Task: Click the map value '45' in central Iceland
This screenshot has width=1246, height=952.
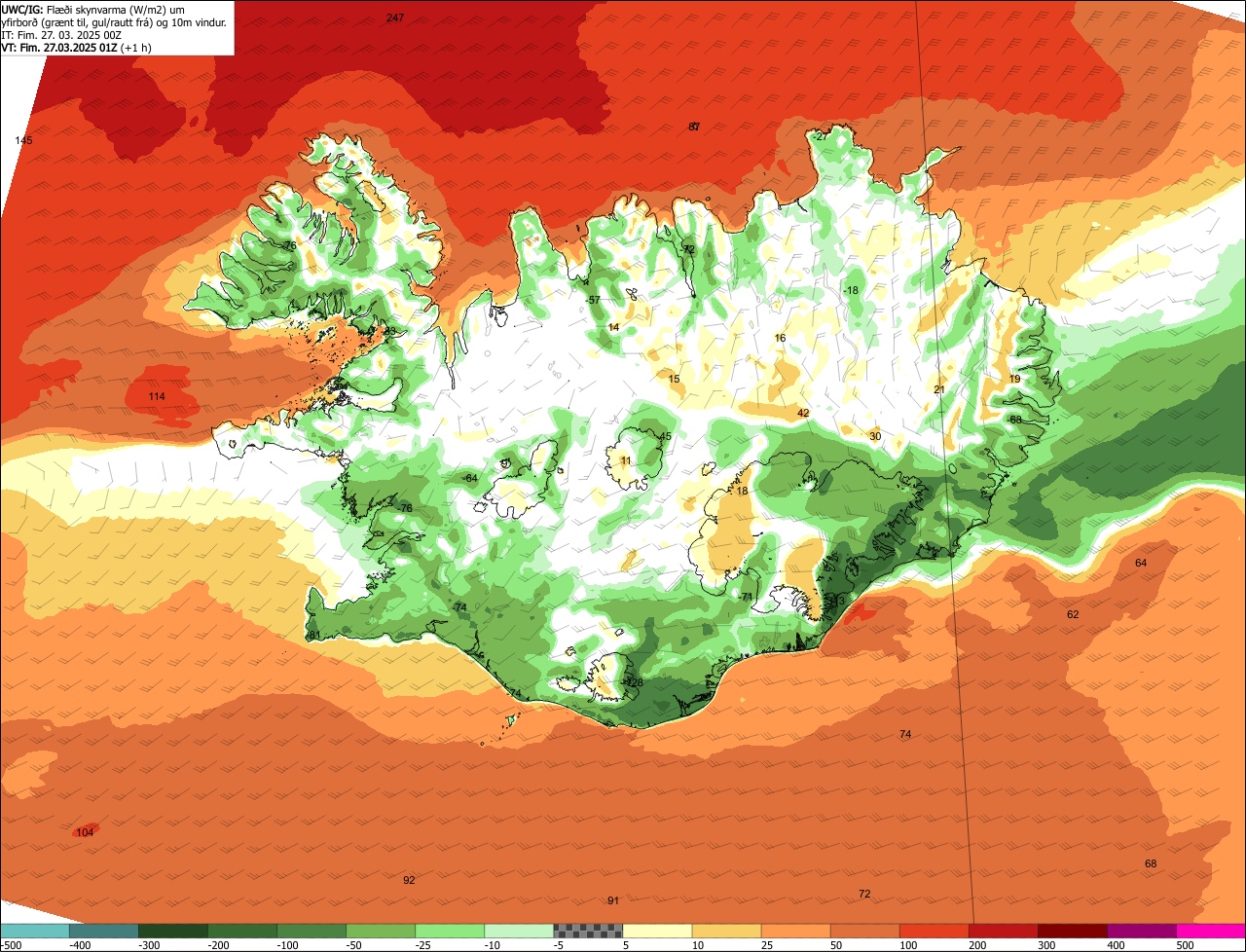Action: (x=666, y=436)
